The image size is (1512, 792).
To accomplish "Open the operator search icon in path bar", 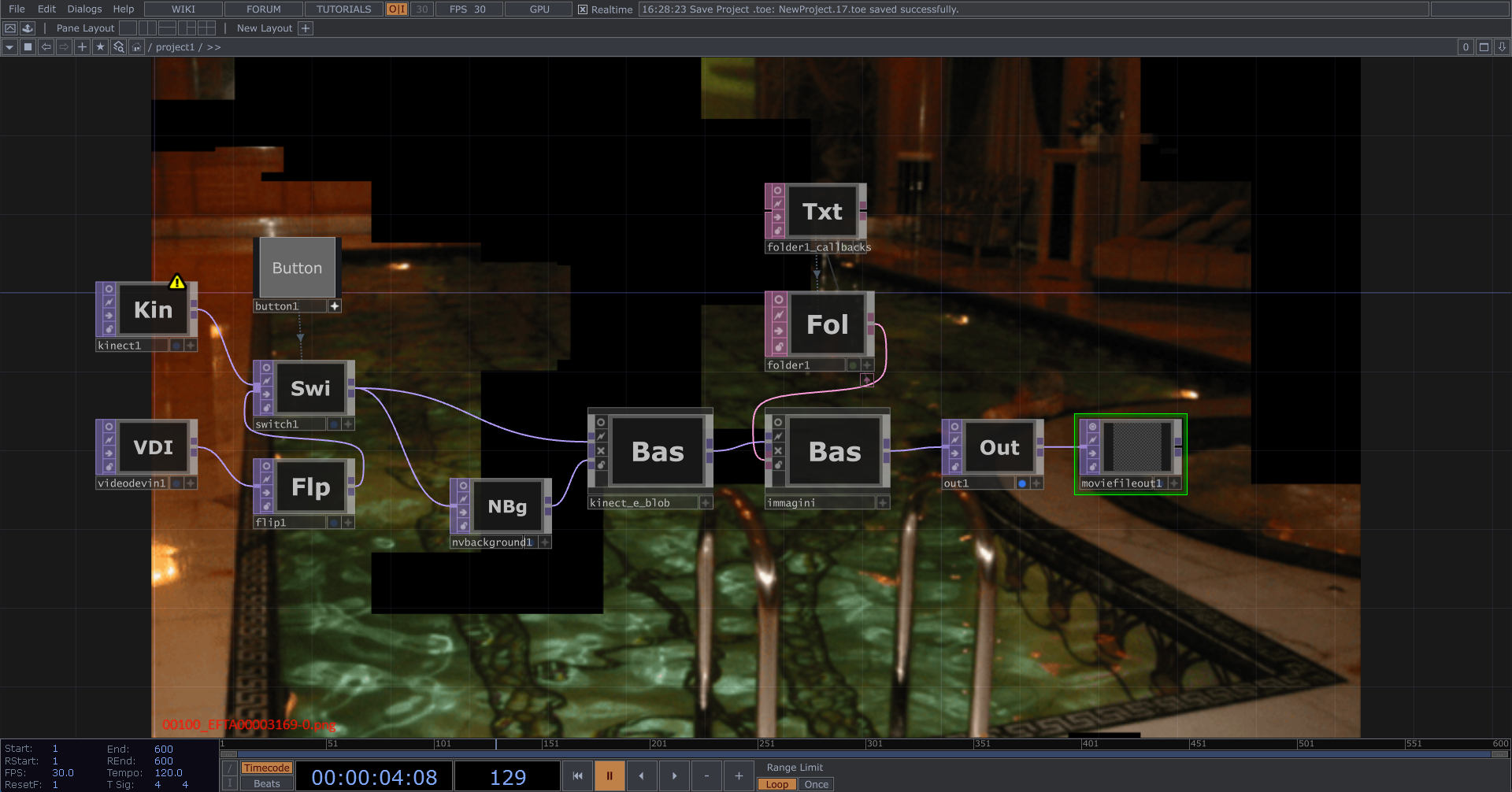I will [118, 47].
